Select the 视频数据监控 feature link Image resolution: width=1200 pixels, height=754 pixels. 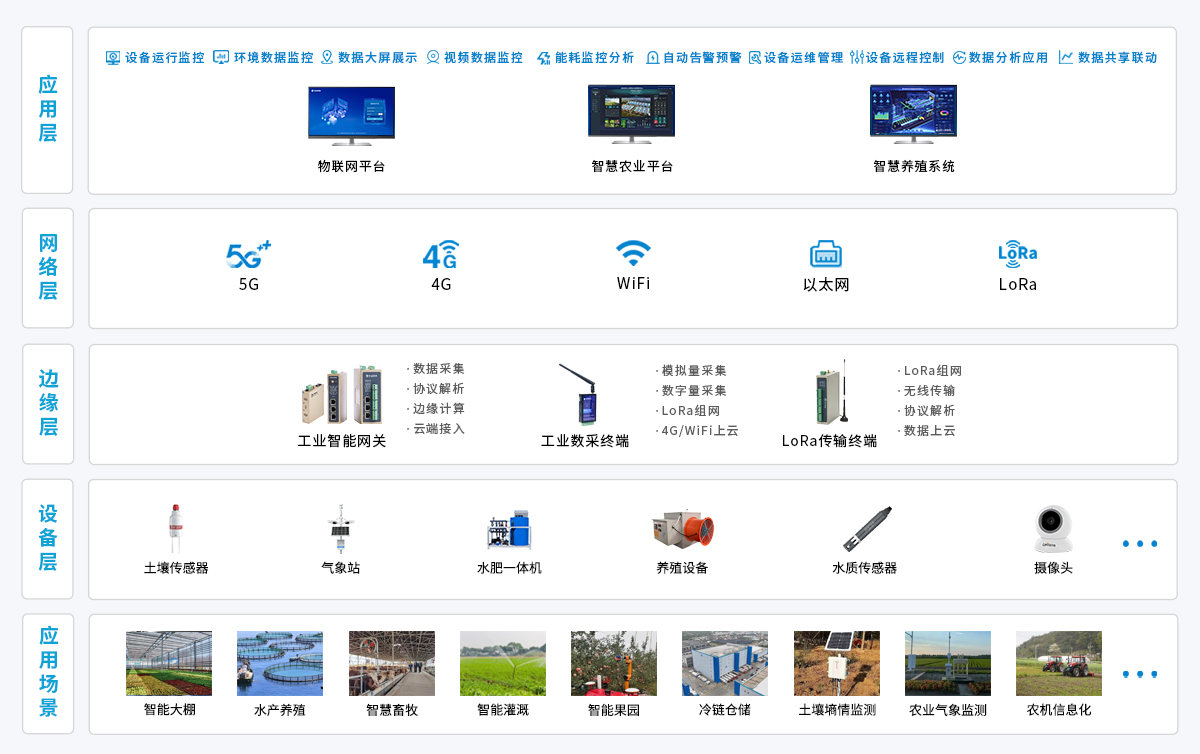(x=475, y=58)
